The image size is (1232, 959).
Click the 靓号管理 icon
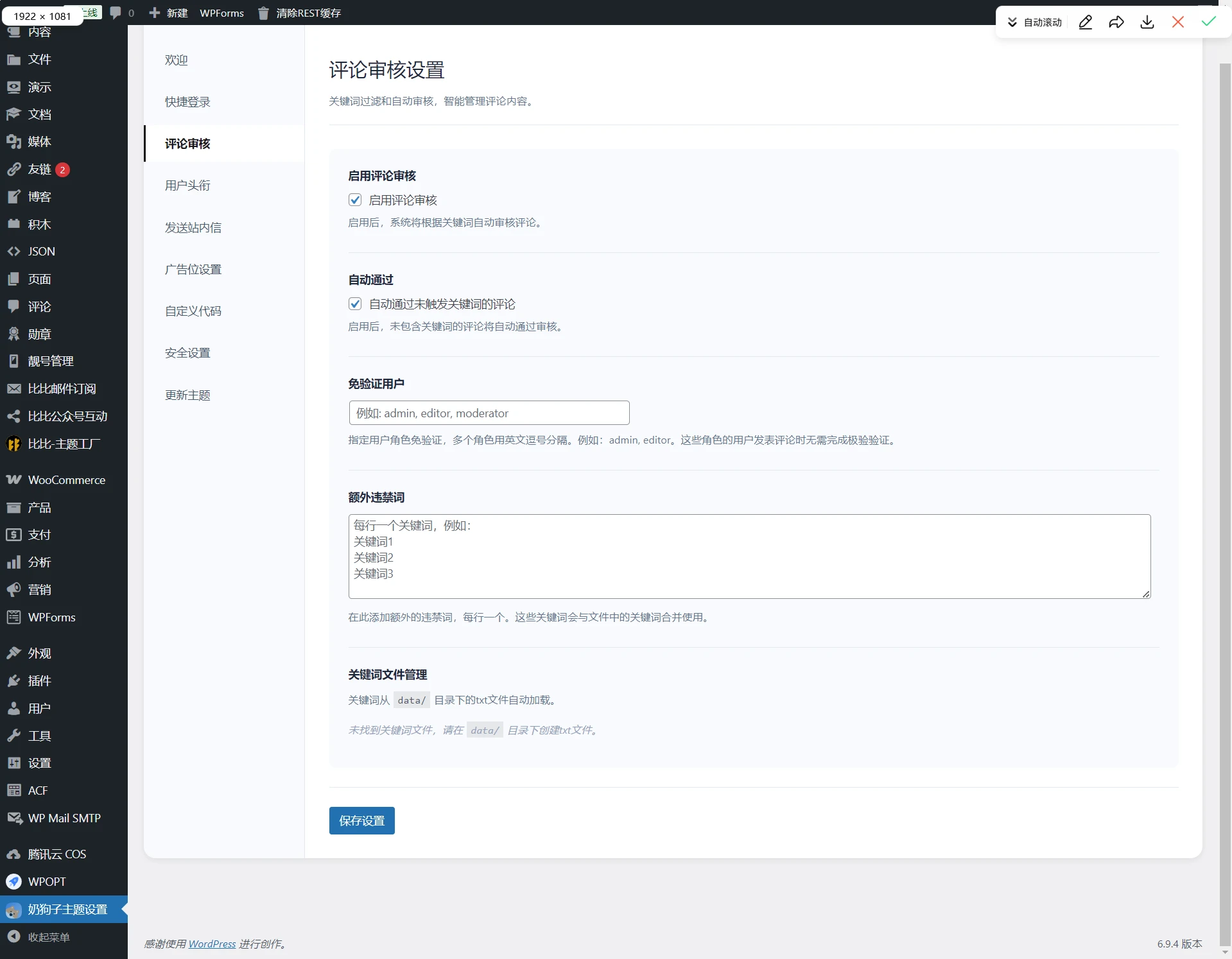click(13, 361)
